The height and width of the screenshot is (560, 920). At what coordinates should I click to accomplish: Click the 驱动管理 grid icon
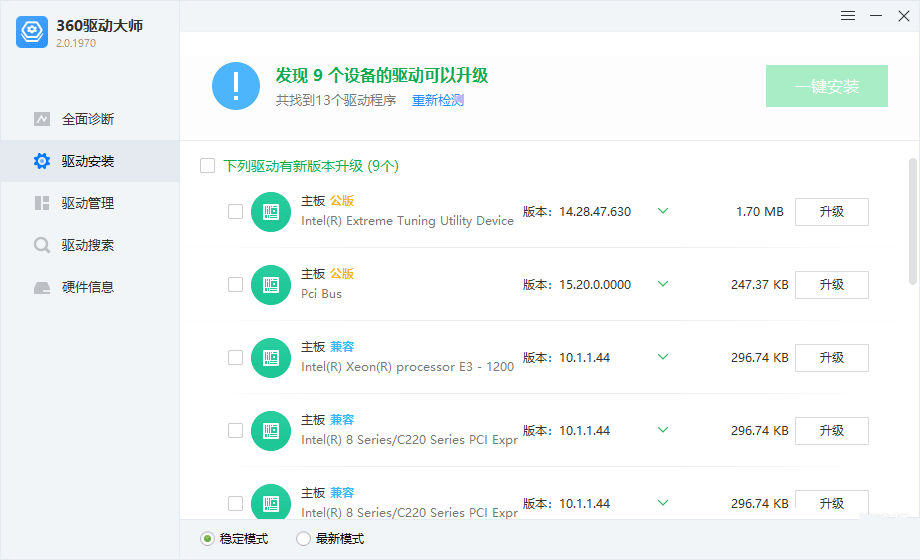[x=42, y=203]
